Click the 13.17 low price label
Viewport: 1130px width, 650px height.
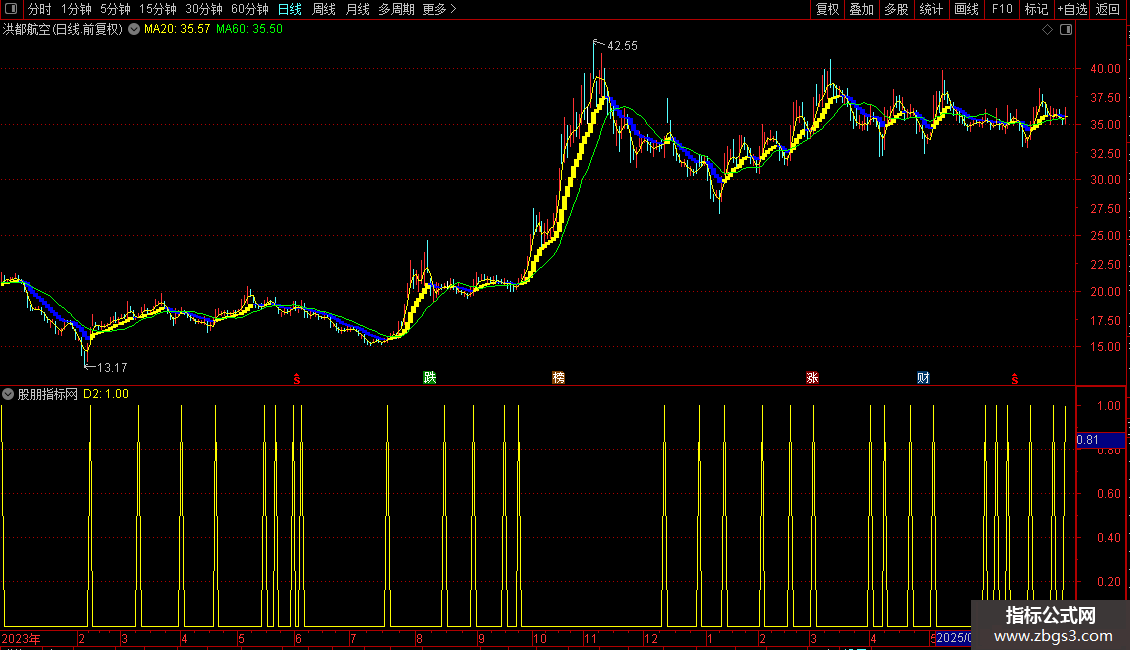point(112,368)
